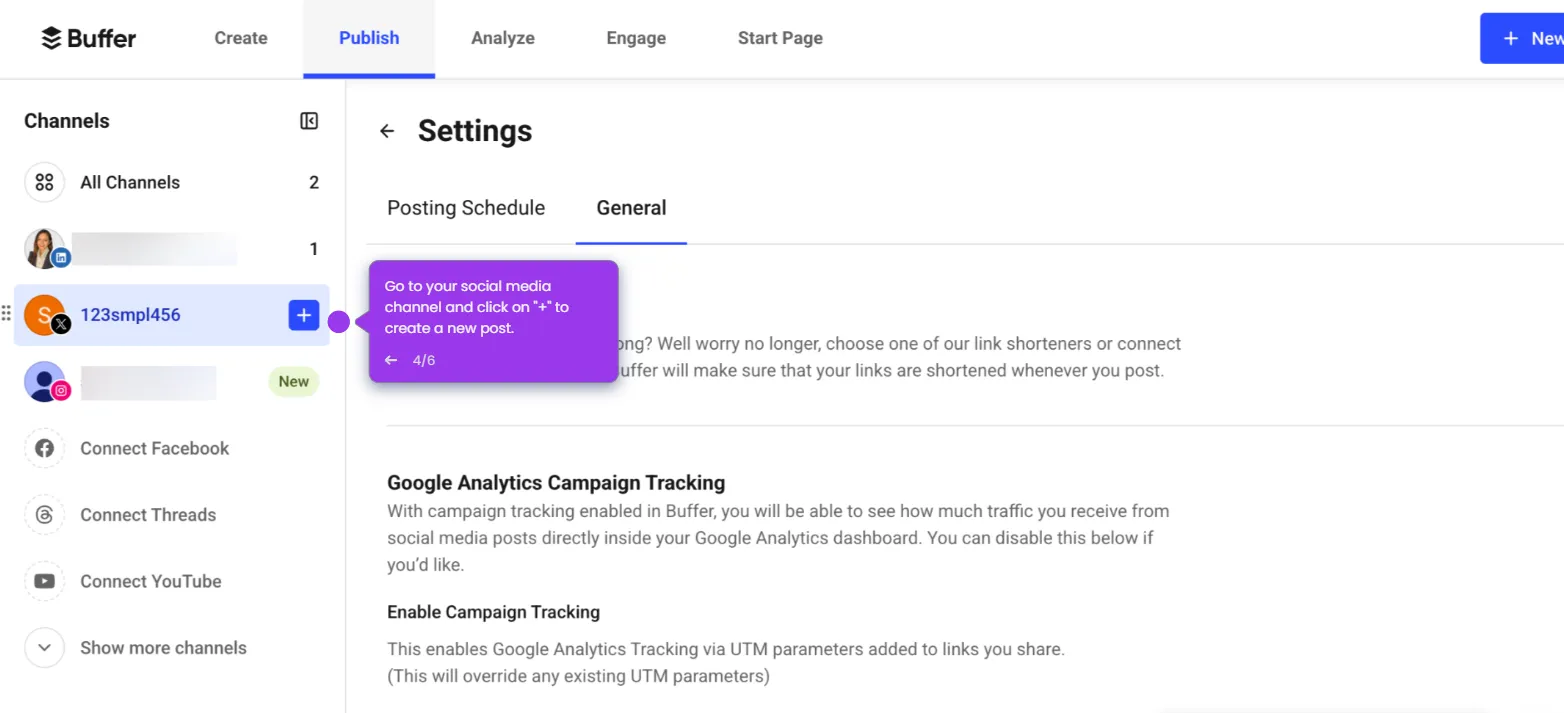This screenshot has height=713, width=1564.
Task: Click the X badge on 123smpl456 avatar
Action: tap(61, 323)
